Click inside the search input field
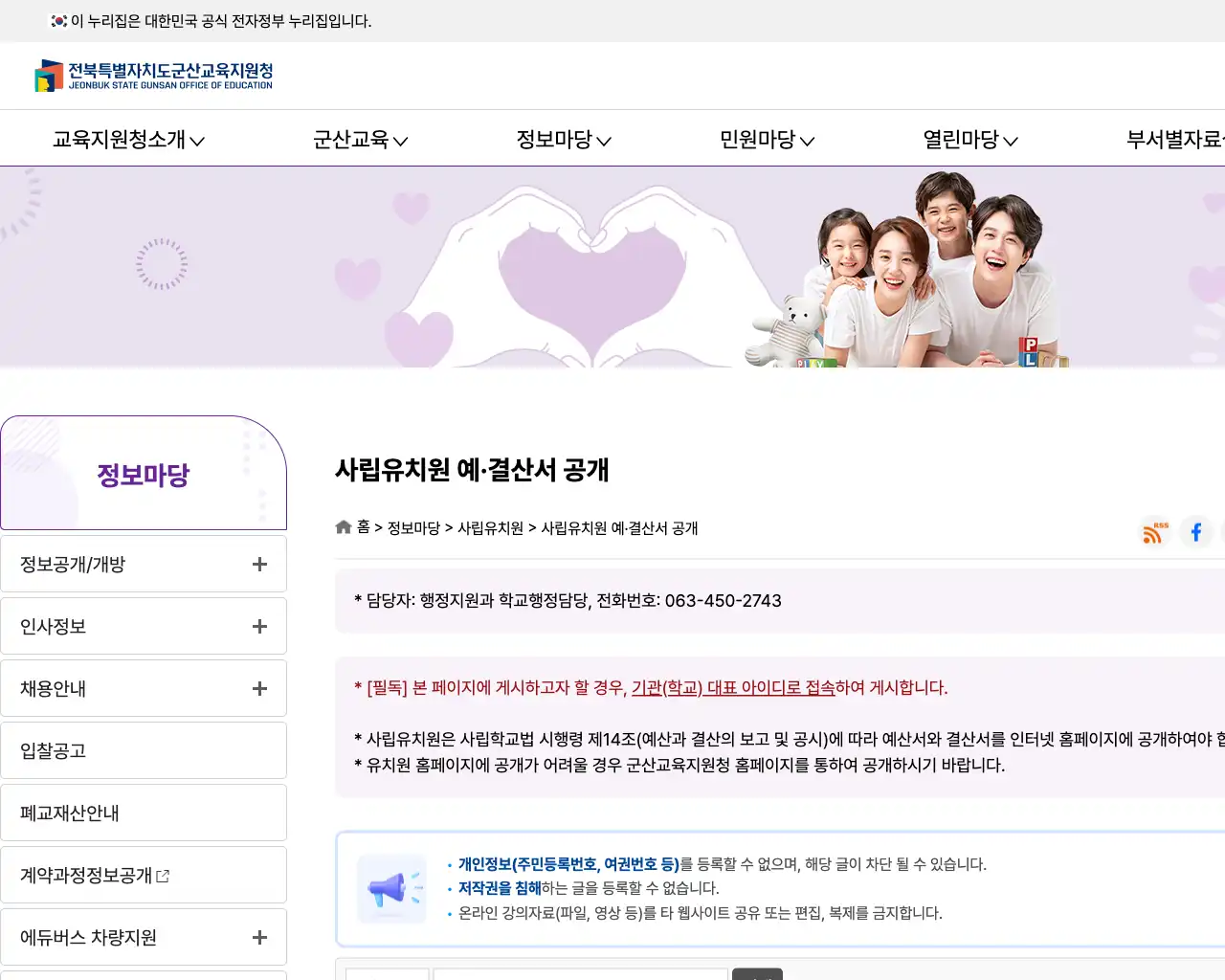Screen dimensions: 1225x980 click(579, 973)
